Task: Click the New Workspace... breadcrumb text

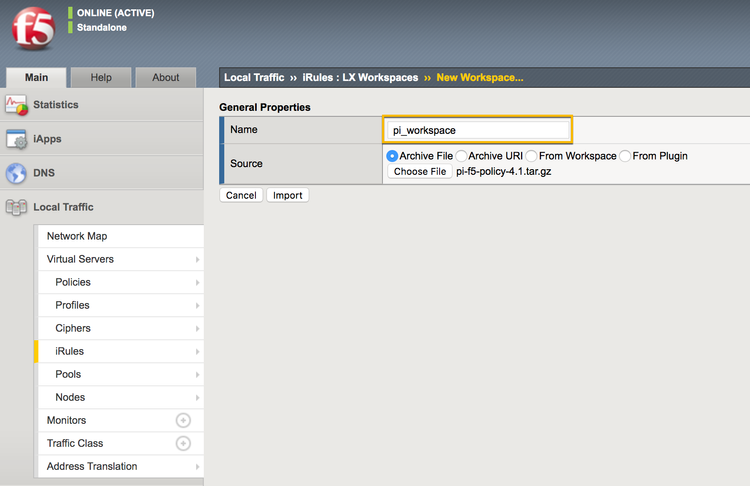Action: (x=480, y=77)
